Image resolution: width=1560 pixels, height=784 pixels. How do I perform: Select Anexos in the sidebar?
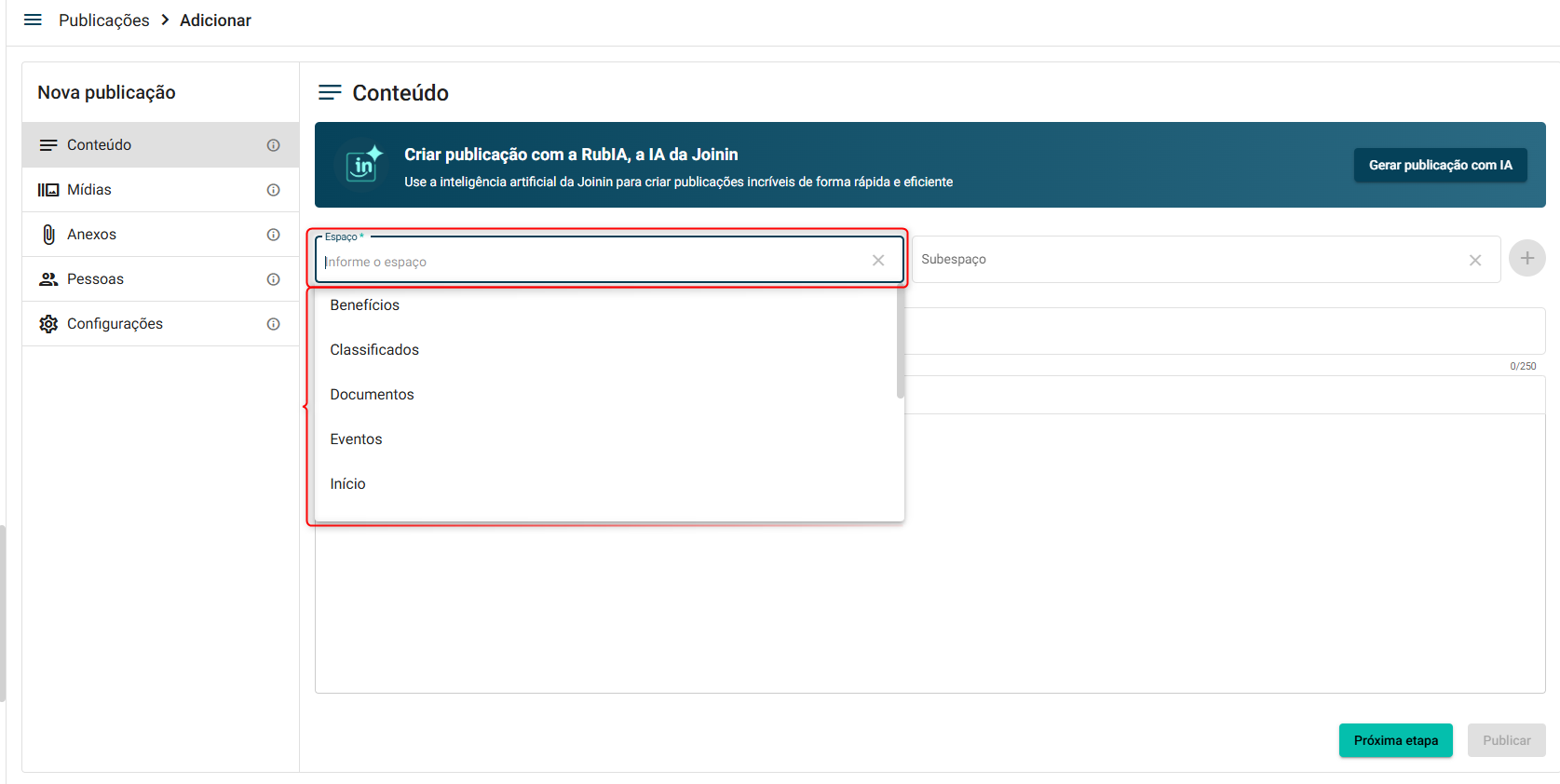[x=160, y=235]
